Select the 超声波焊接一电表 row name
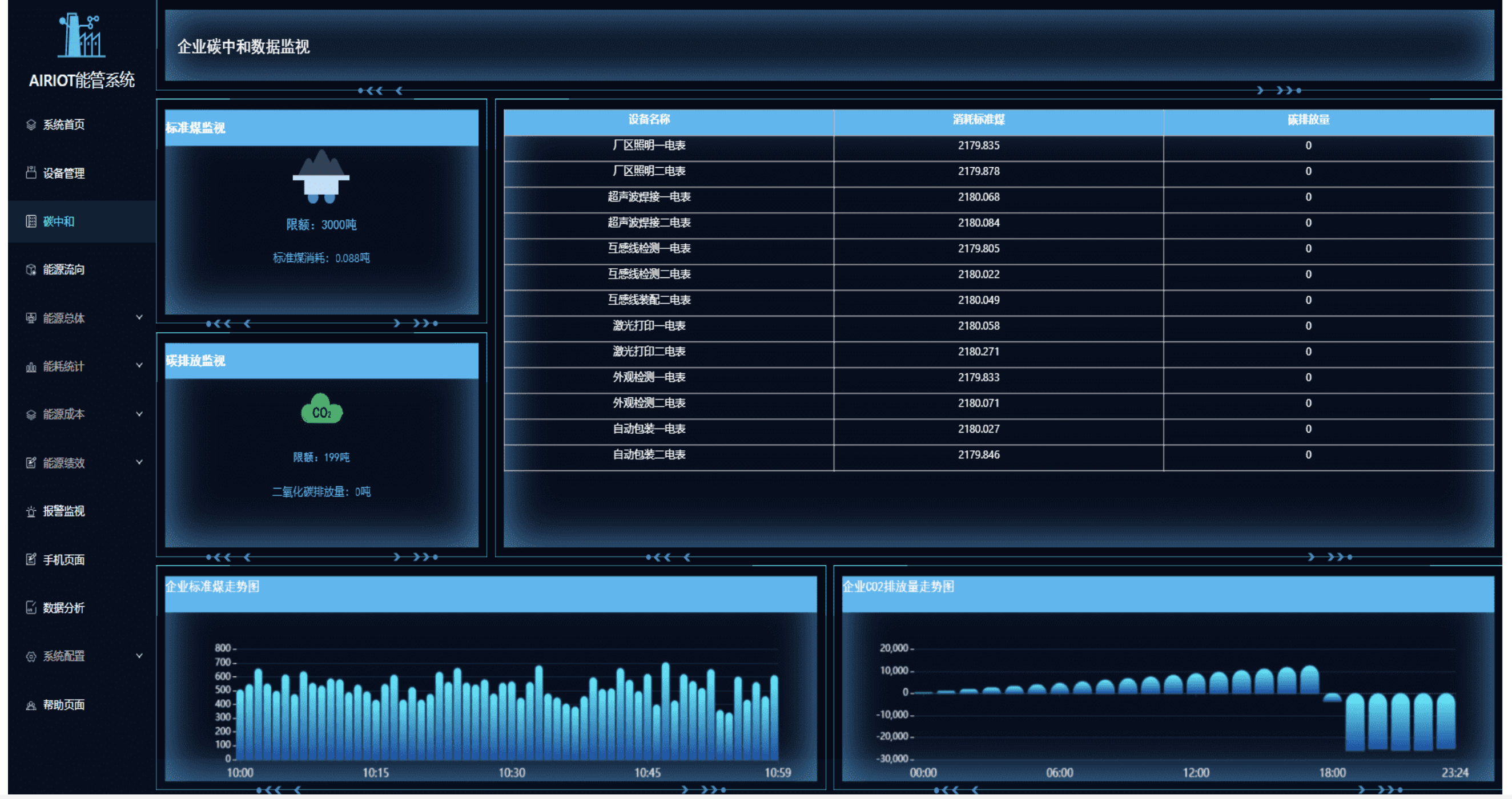 tap(649, 197)
